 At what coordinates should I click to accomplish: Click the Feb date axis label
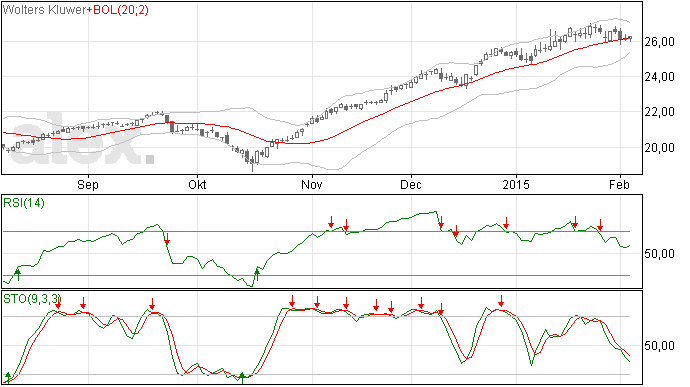tap(620, 184)
